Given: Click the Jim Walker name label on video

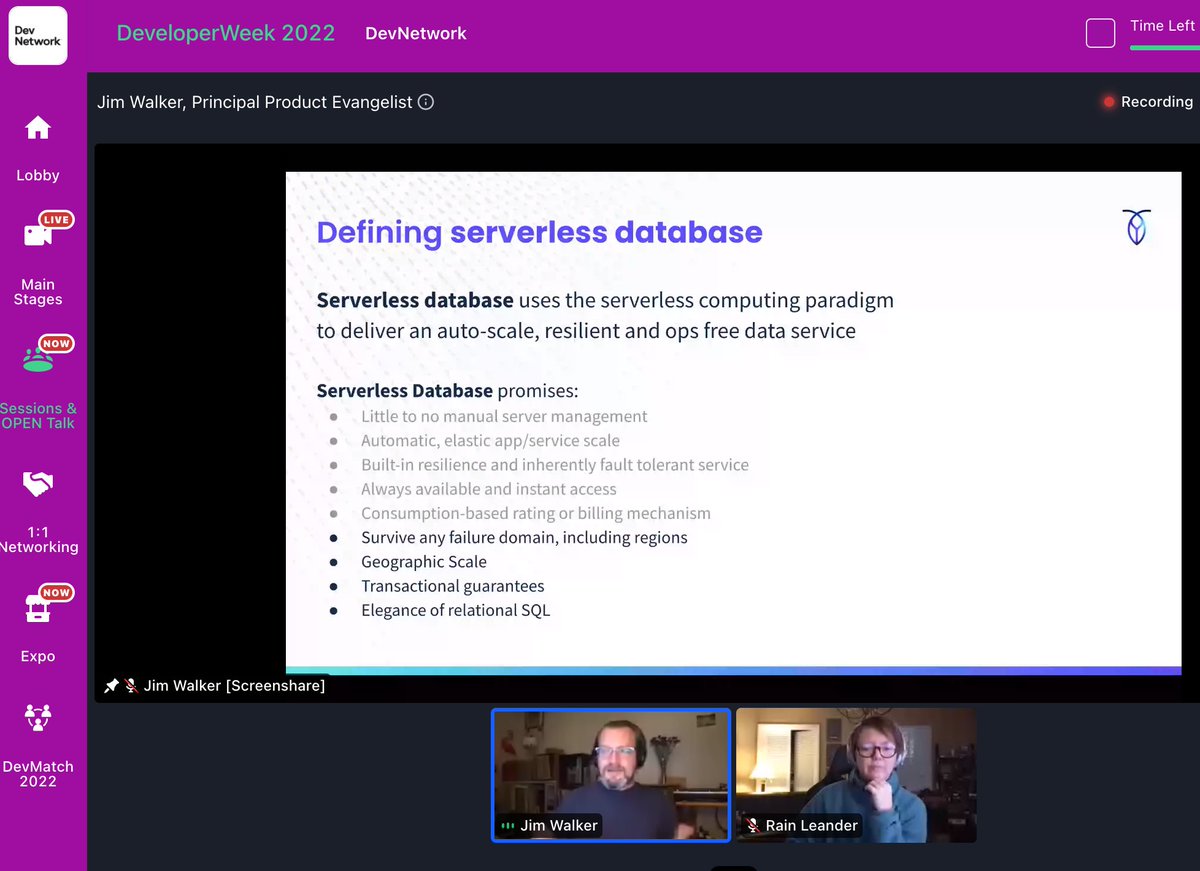Looking at the screenshot, I should pyautogui.click(x=559, y=826).
